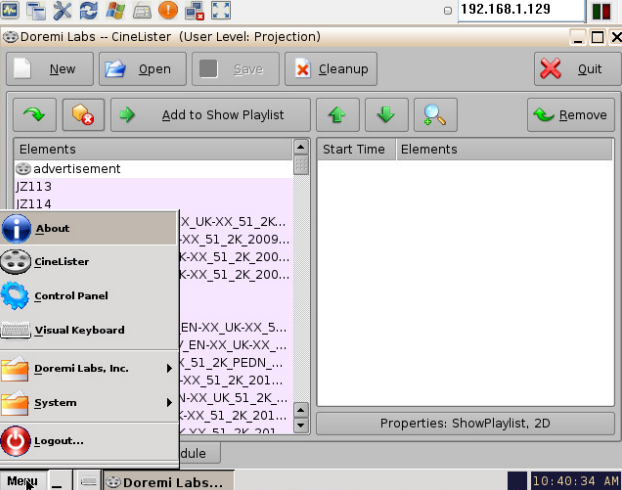Viewport: 622px width, 490px height.
Task: Quit CineLister with the Quit button
Action: [578, 69]
